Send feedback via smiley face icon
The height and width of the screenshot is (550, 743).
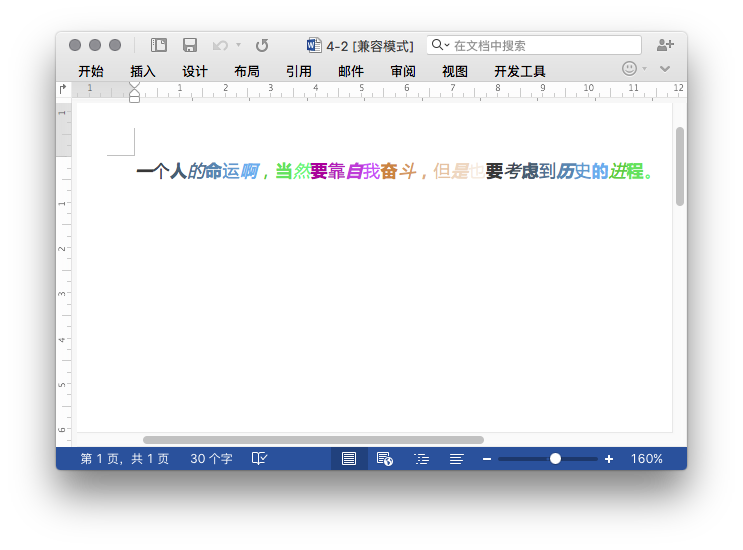coord(629,69)
